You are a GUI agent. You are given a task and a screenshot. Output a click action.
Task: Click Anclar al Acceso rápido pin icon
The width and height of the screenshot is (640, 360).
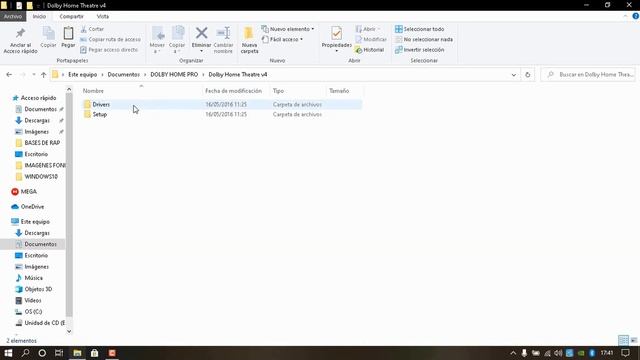20,33
